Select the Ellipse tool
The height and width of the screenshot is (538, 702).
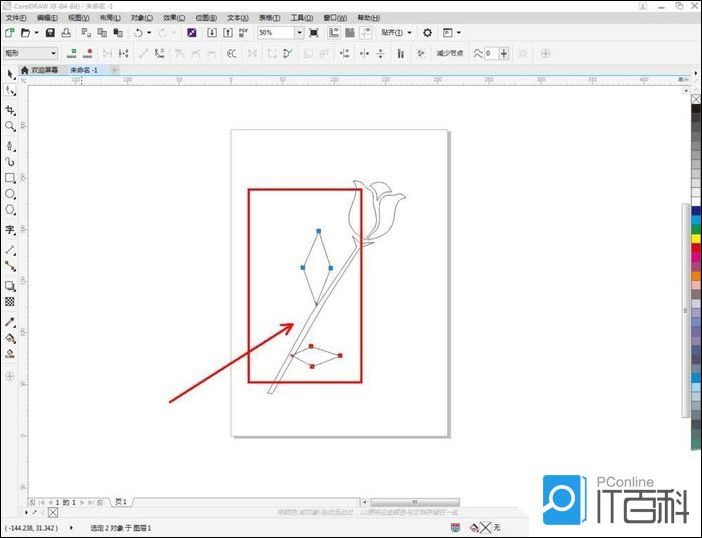point(10,194)
